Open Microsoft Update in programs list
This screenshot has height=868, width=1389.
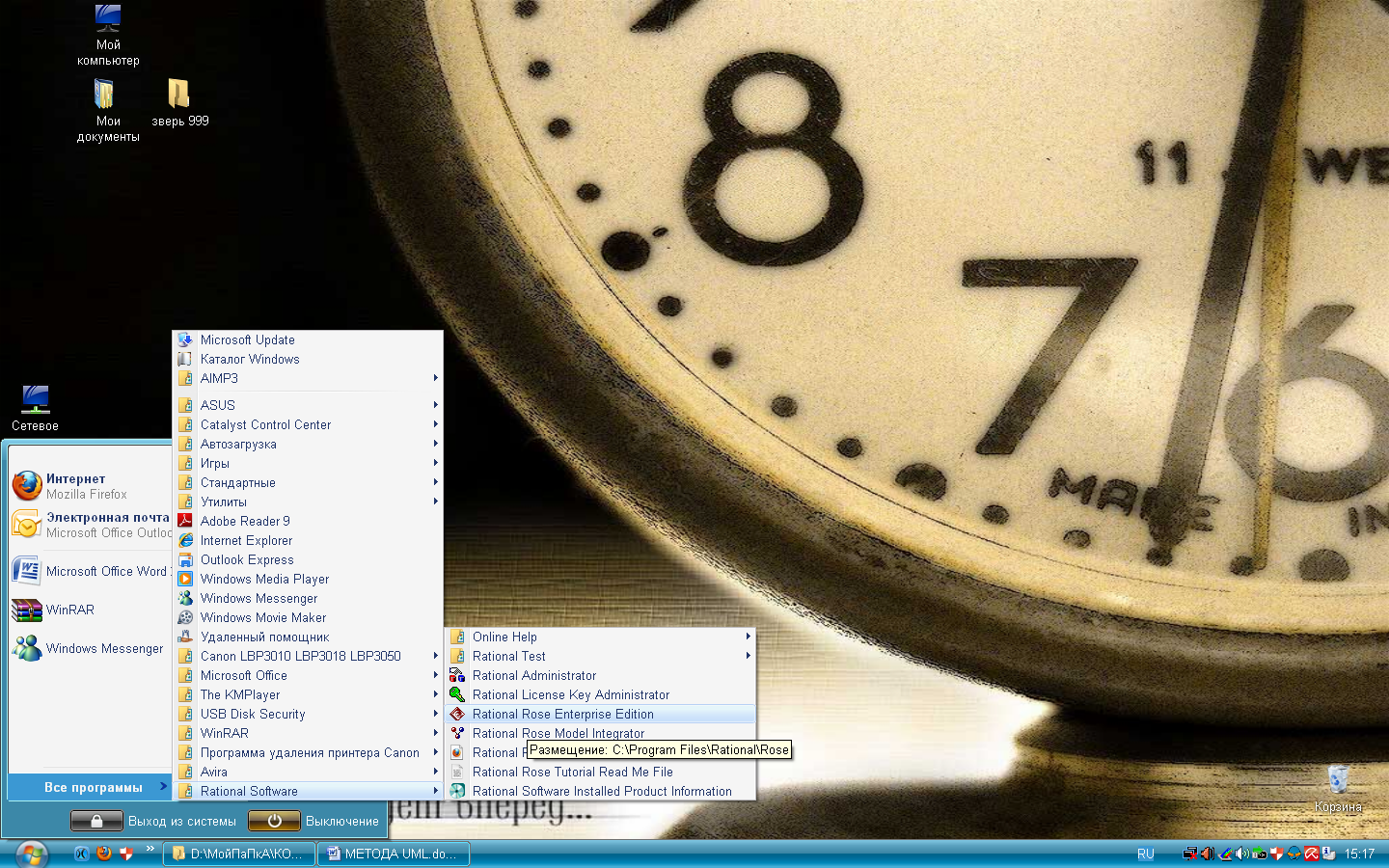click(308, 339)
